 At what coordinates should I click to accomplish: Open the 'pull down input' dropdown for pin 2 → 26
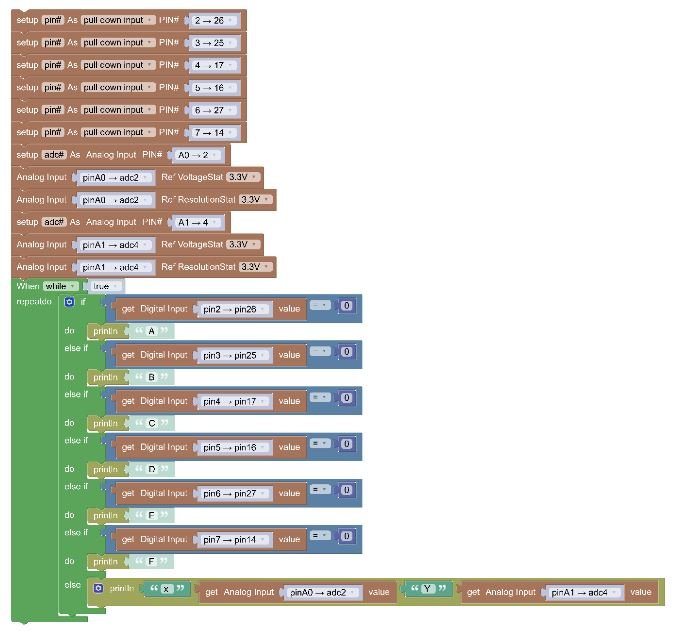[x=118, y=20]
